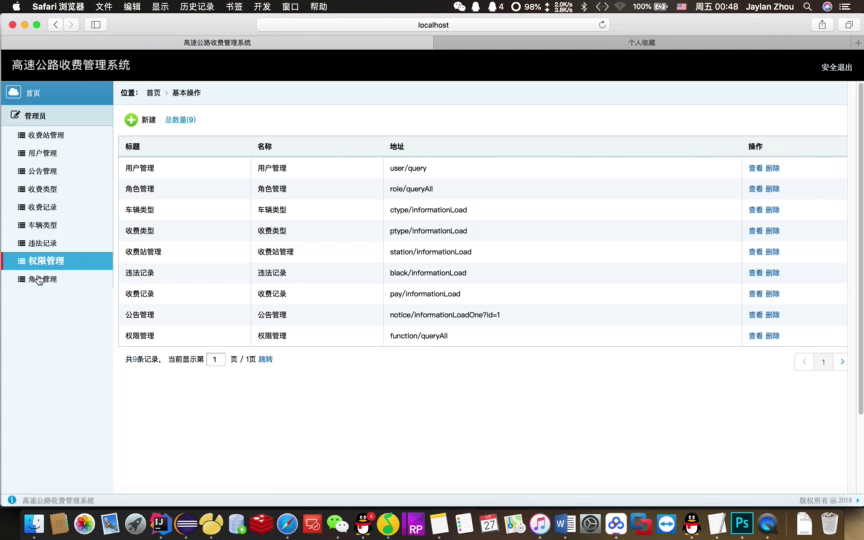Open 车辆类型 in the sidebar
This screenshot has height=540, width=864.
[42, 225]
